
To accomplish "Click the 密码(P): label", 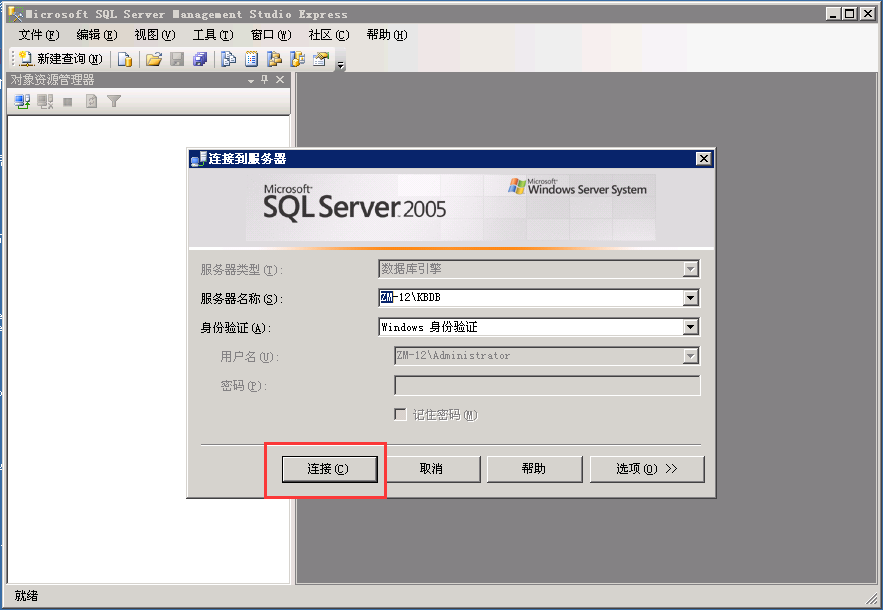I will (x=243, y=386).
